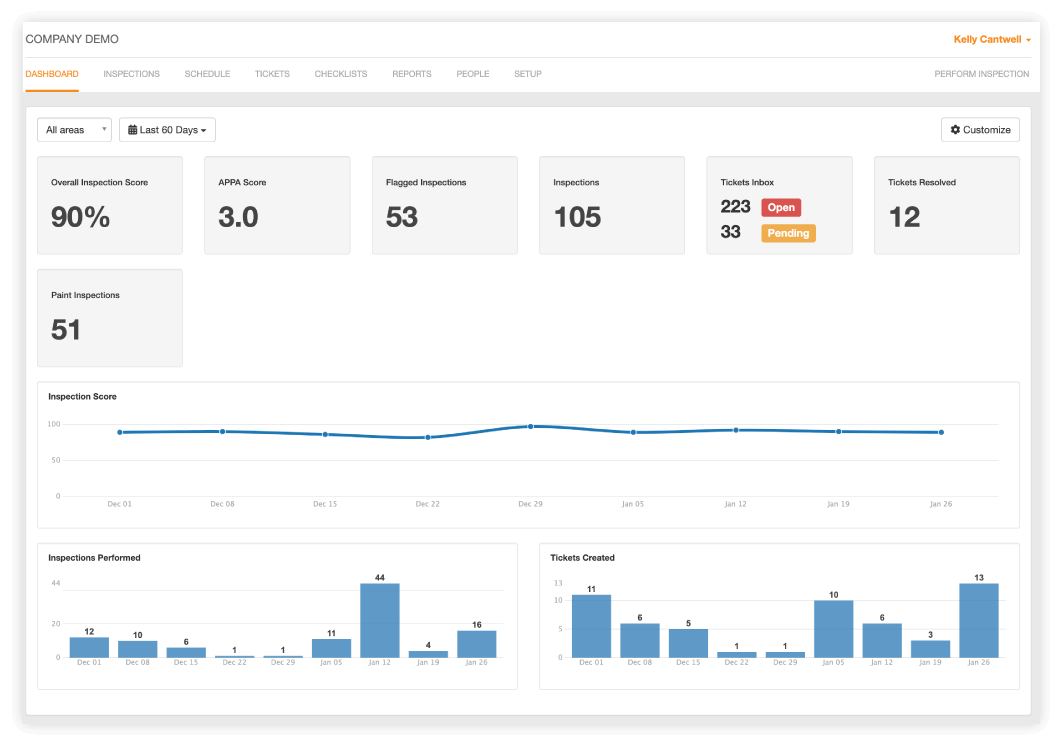Viewport: 1063px width, 747px height.
Task: Open the Last 60 Days date range dropdown
Action: pos(167,129)
